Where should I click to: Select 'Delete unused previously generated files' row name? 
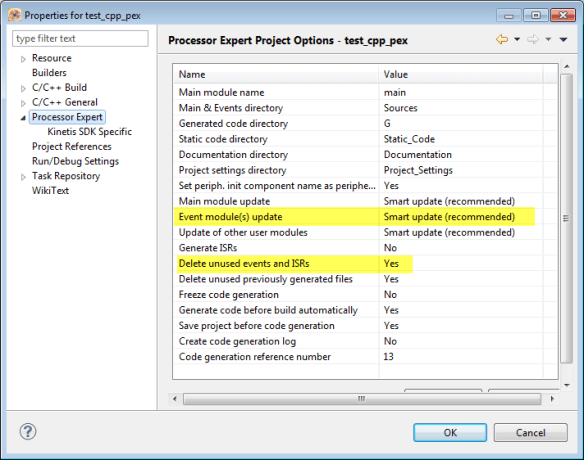pos(266,279)
